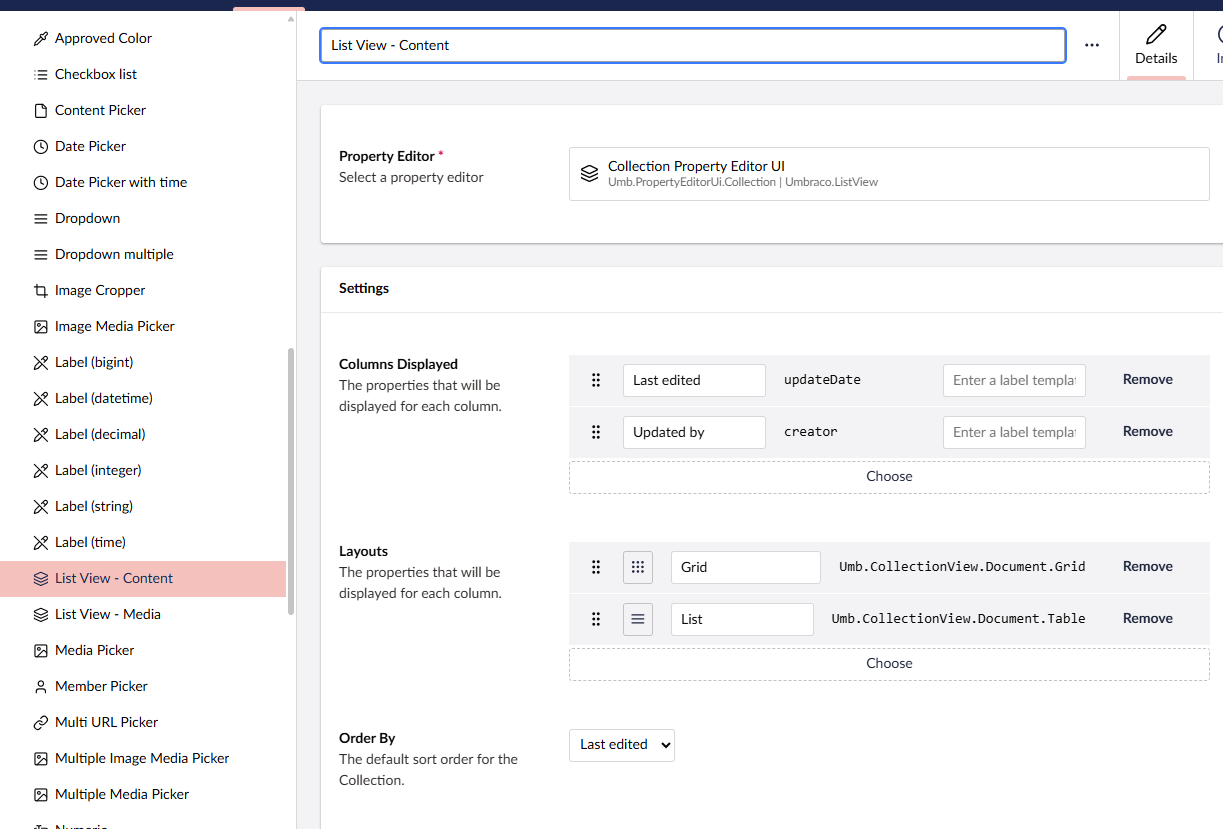Click the Multi URL Picker link icon

coord(41,722)
